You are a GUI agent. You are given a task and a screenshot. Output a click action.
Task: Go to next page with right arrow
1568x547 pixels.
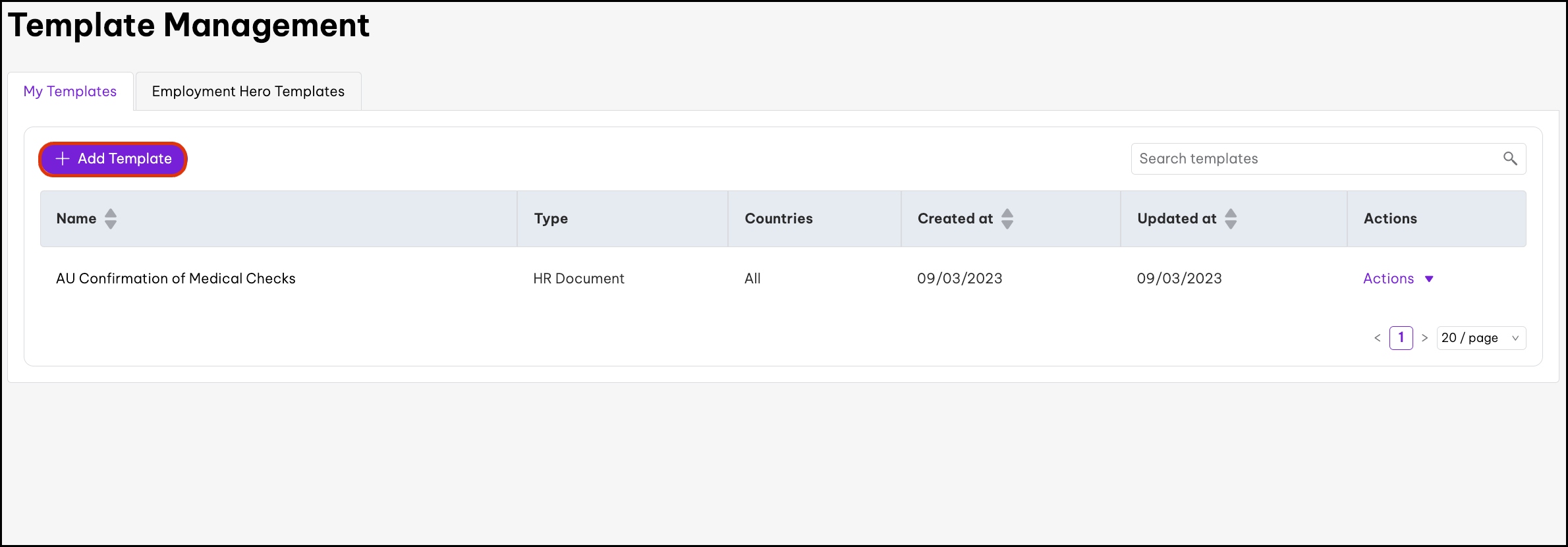coord(1424,338)
